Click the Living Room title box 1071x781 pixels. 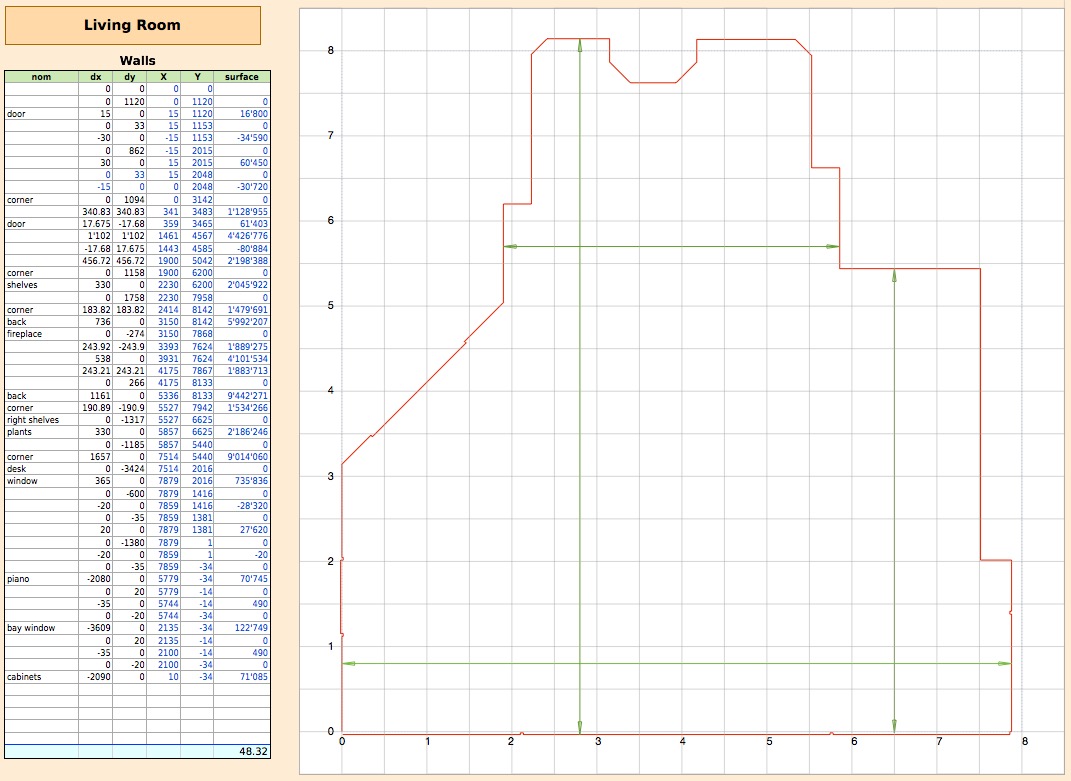(x=133, y=25)
